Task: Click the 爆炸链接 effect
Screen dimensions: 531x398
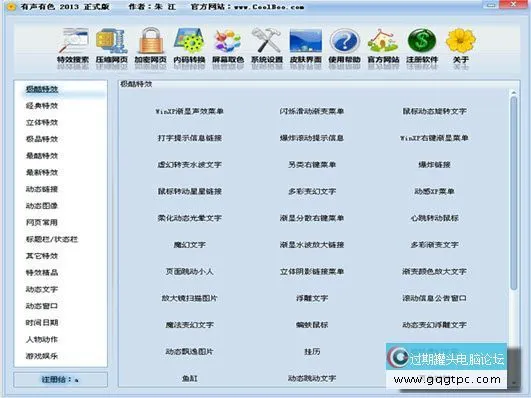Action: 434,165
